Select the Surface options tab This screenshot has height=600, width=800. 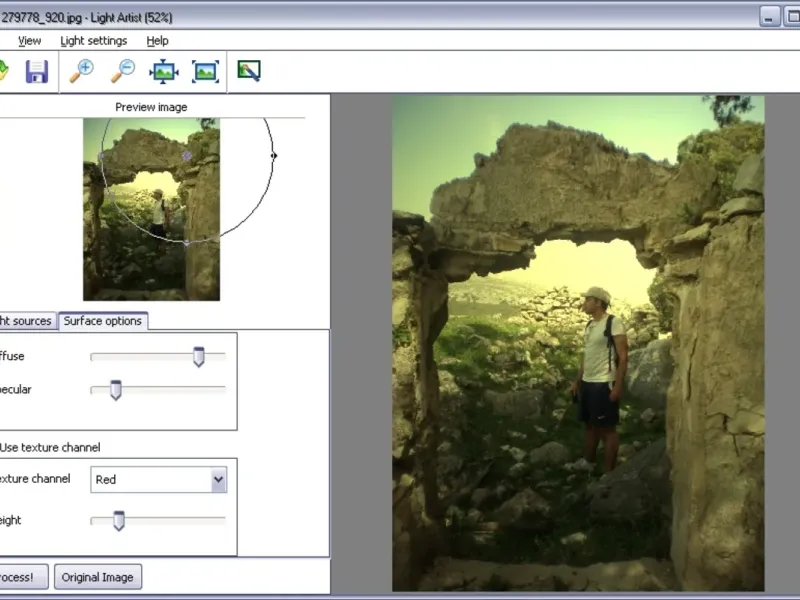click(103, 321)
